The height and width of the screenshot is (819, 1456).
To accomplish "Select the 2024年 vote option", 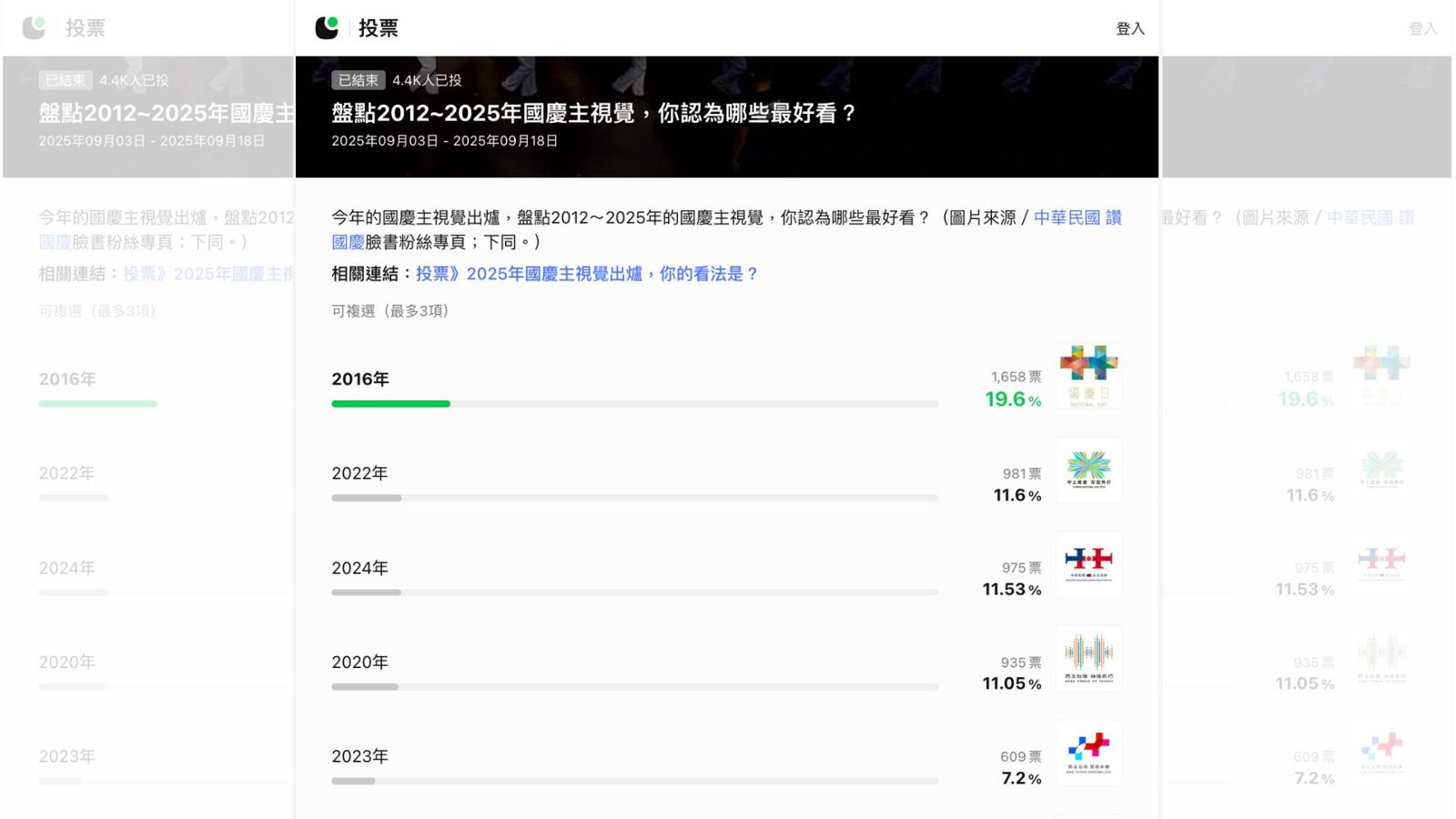I will pos(360,567).
